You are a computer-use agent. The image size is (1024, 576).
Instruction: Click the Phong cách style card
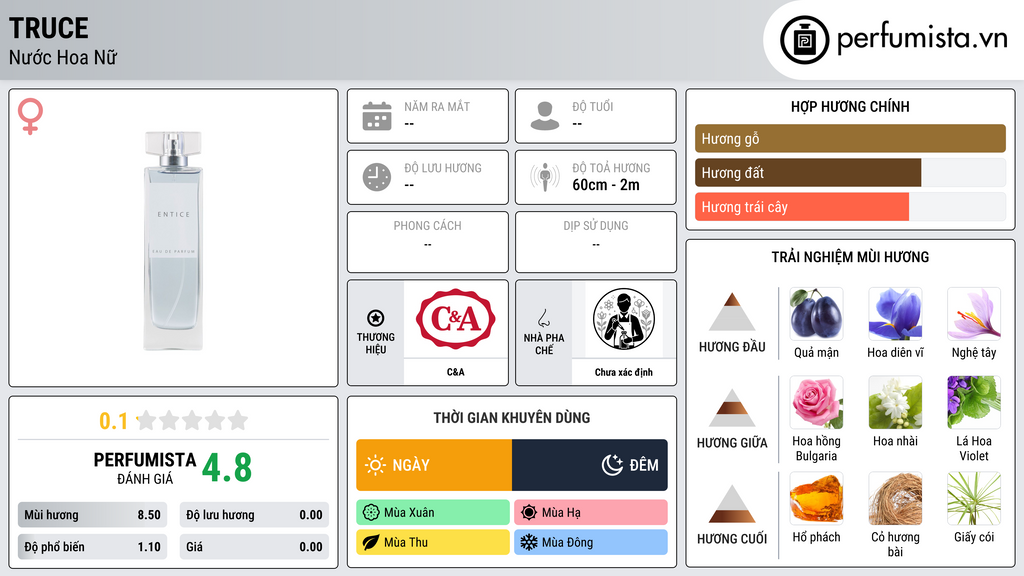428,242
